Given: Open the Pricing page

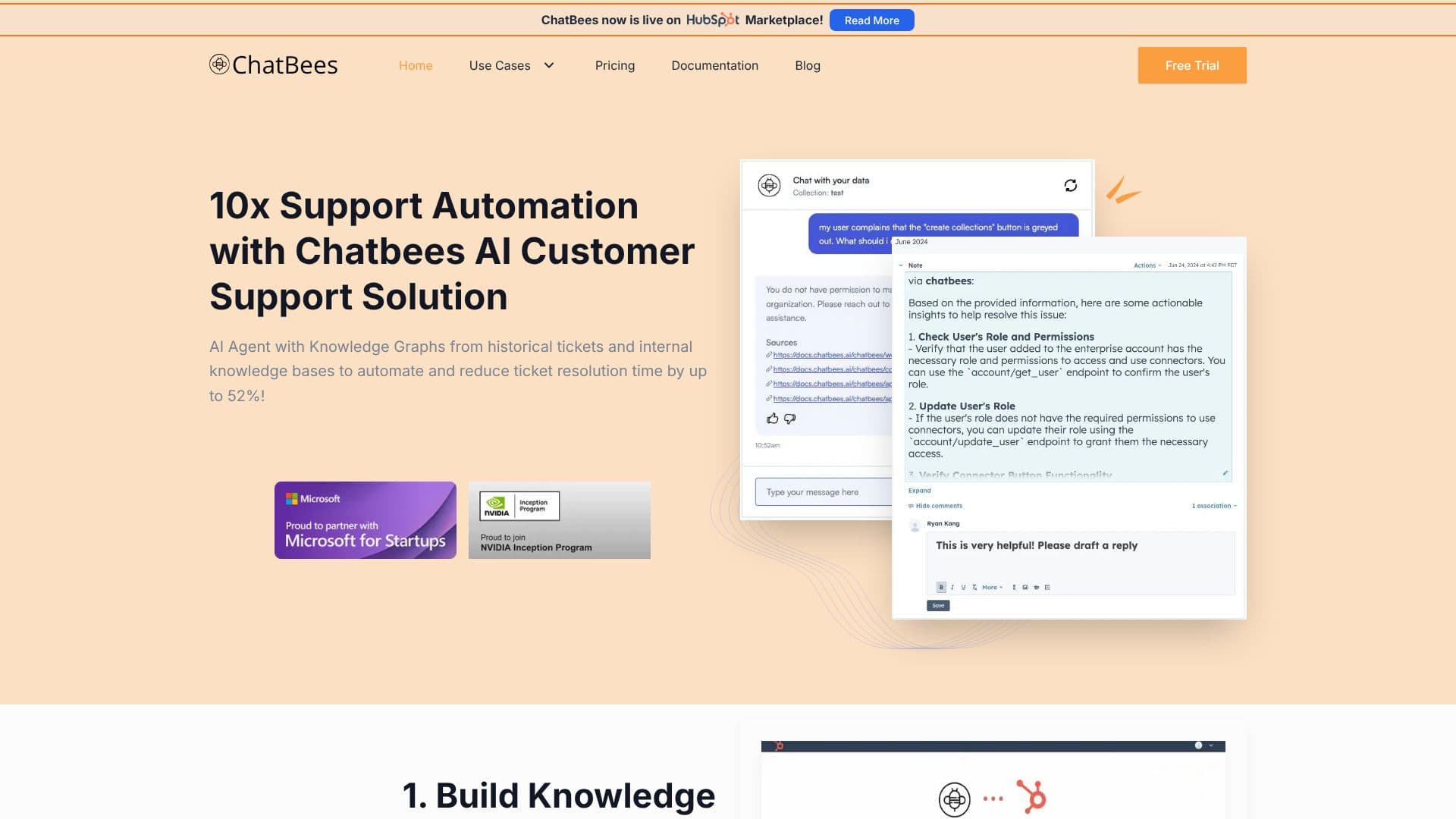Looking at the screenshot, I should (x=614, y=65).
